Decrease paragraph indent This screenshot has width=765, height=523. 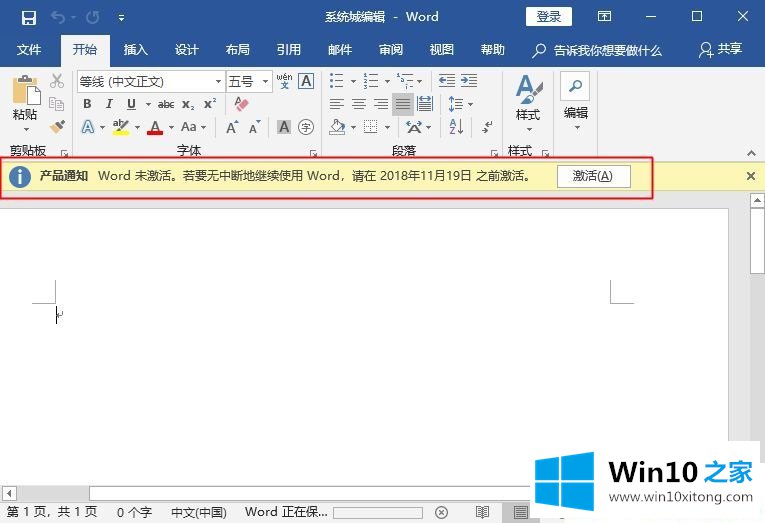click(447, 80)
